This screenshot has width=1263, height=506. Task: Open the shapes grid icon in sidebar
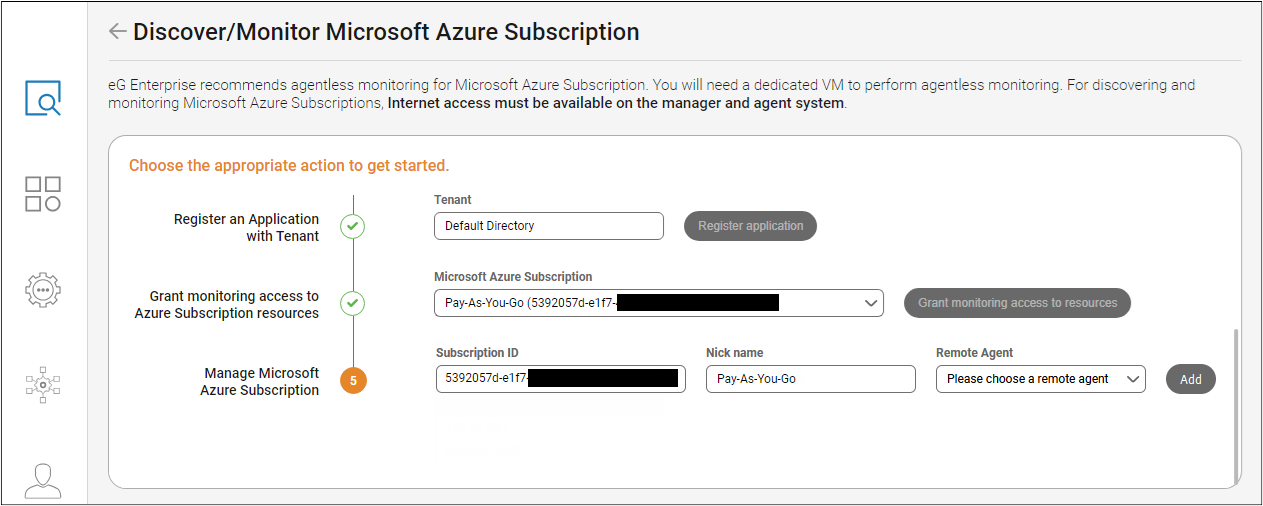(x=43, y=194)
